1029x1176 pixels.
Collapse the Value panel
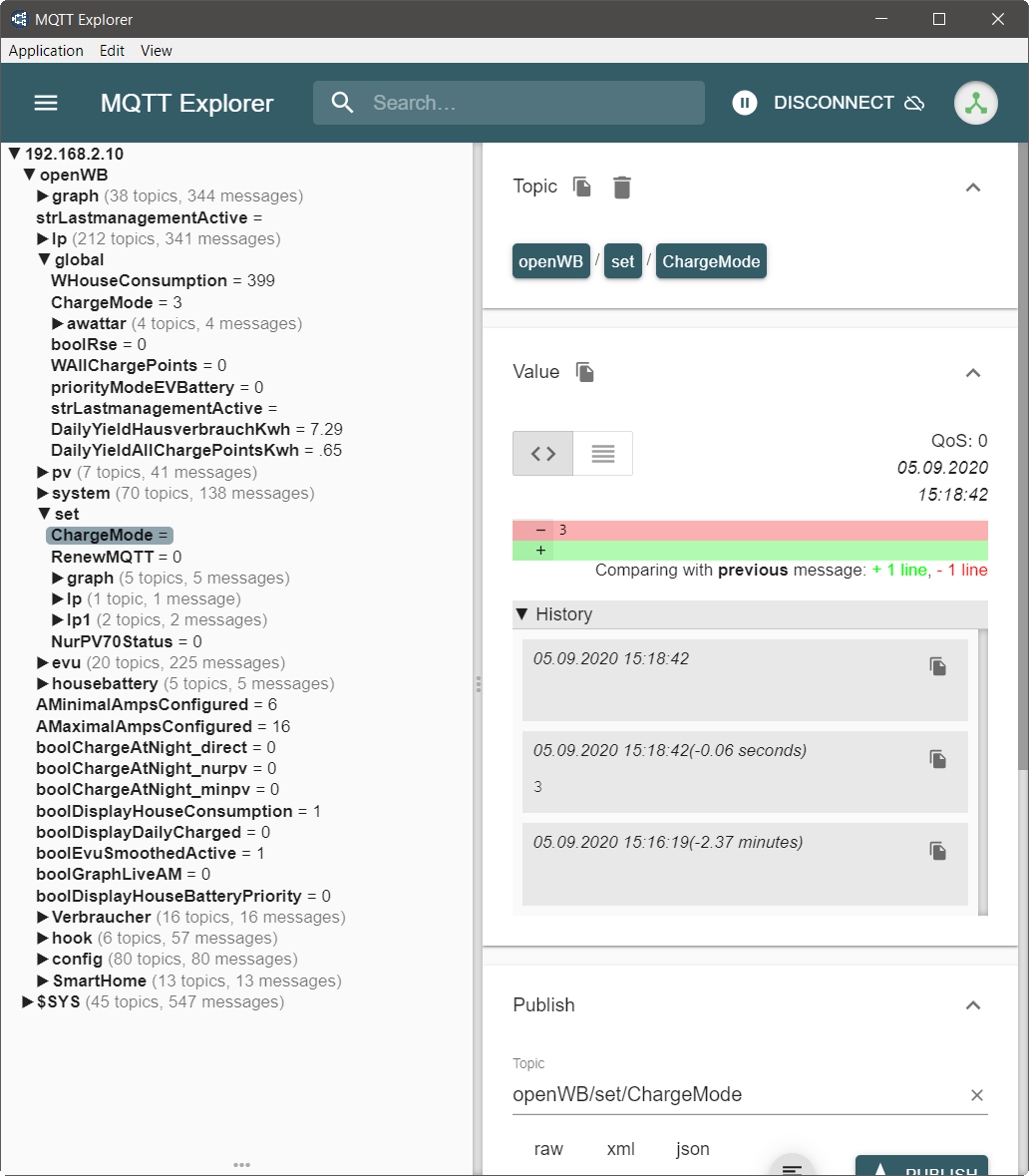click(973, 373)
